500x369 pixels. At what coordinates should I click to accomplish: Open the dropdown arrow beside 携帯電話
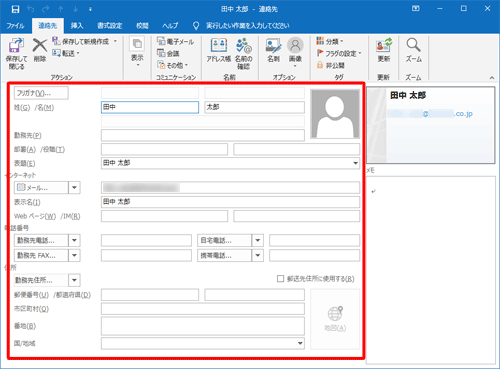(258, 255)
